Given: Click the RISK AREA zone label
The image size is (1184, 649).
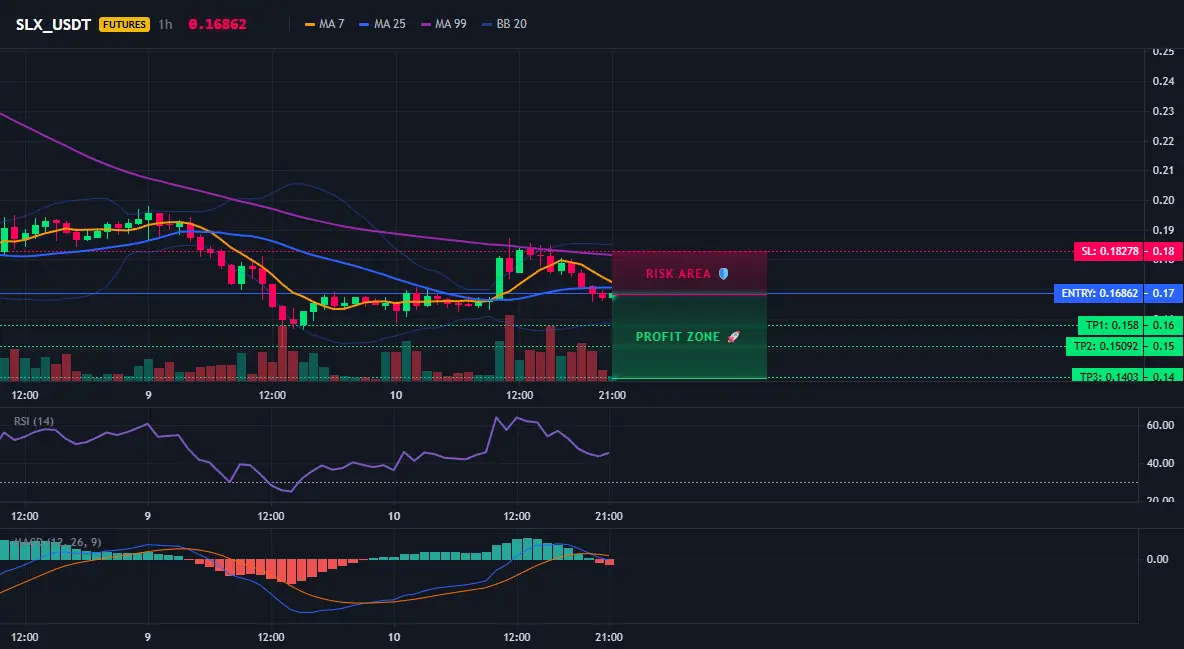Looking at the screenshot, I should (678, 274).
